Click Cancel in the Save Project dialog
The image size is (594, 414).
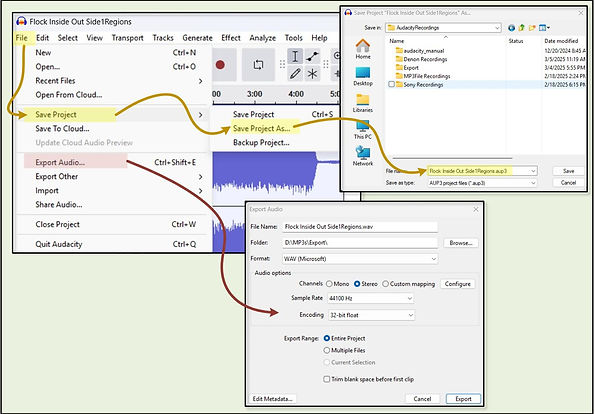[568, 183]
